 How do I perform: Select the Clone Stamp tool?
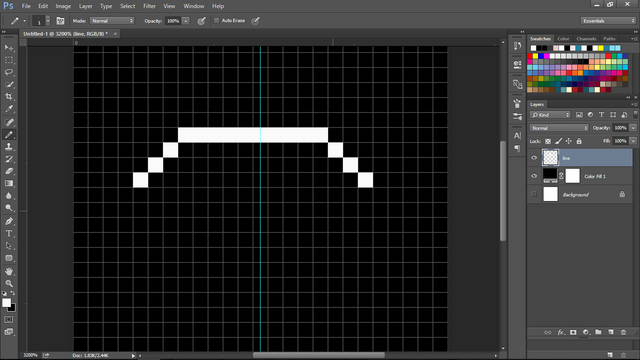click(x=9, y=147)
